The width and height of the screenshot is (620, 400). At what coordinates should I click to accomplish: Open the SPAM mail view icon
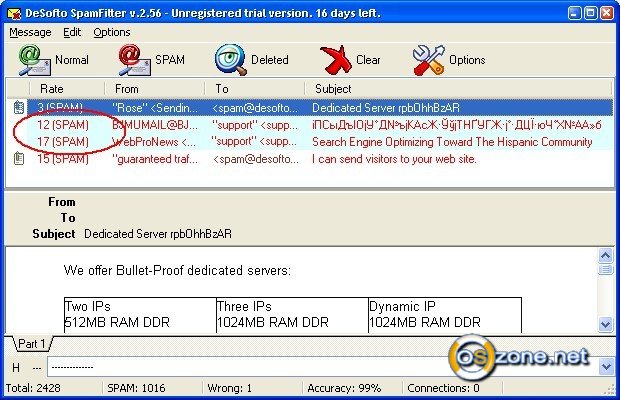(134, 60)
